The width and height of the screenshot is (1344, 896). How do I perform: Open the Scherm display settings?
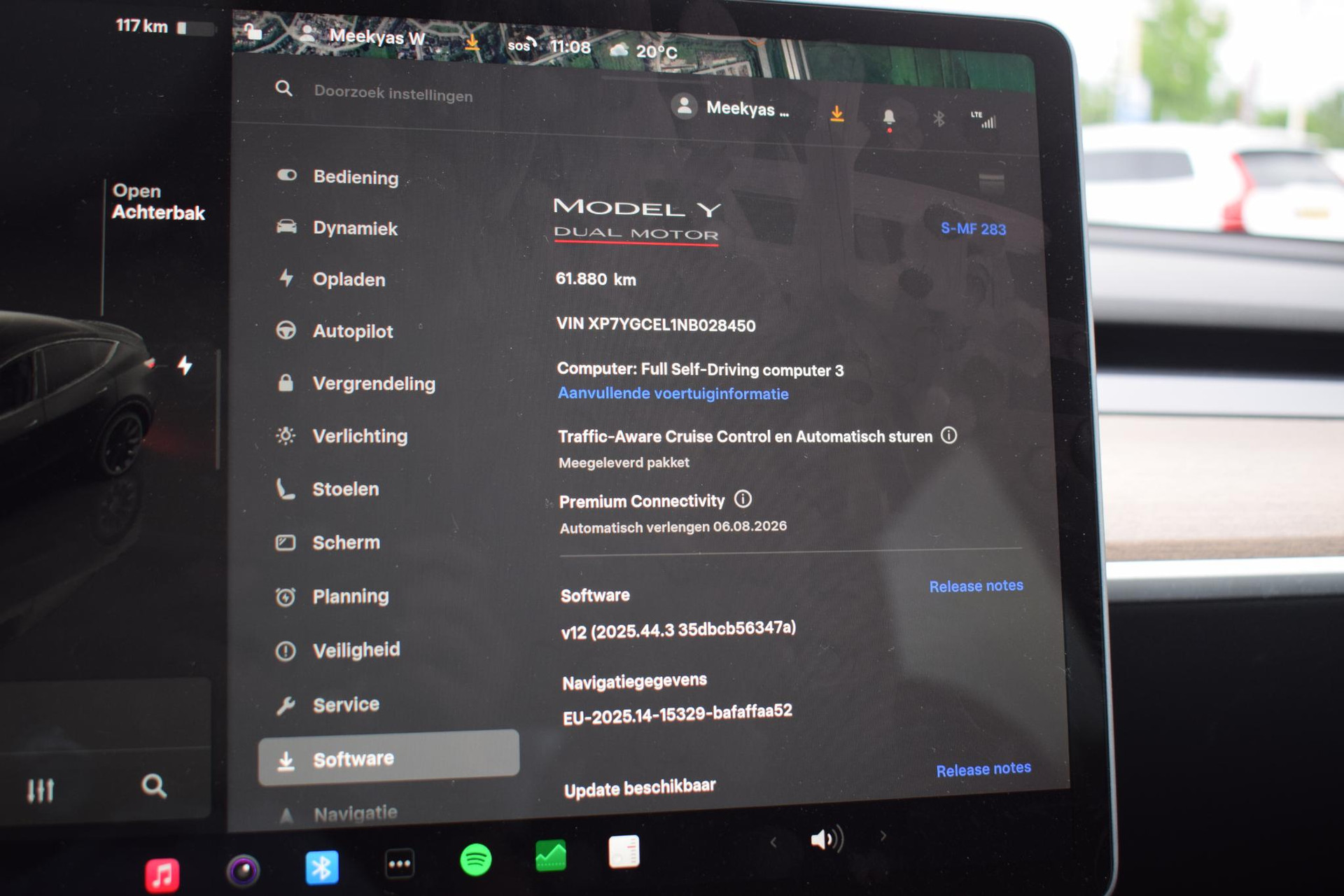point(328,542)
